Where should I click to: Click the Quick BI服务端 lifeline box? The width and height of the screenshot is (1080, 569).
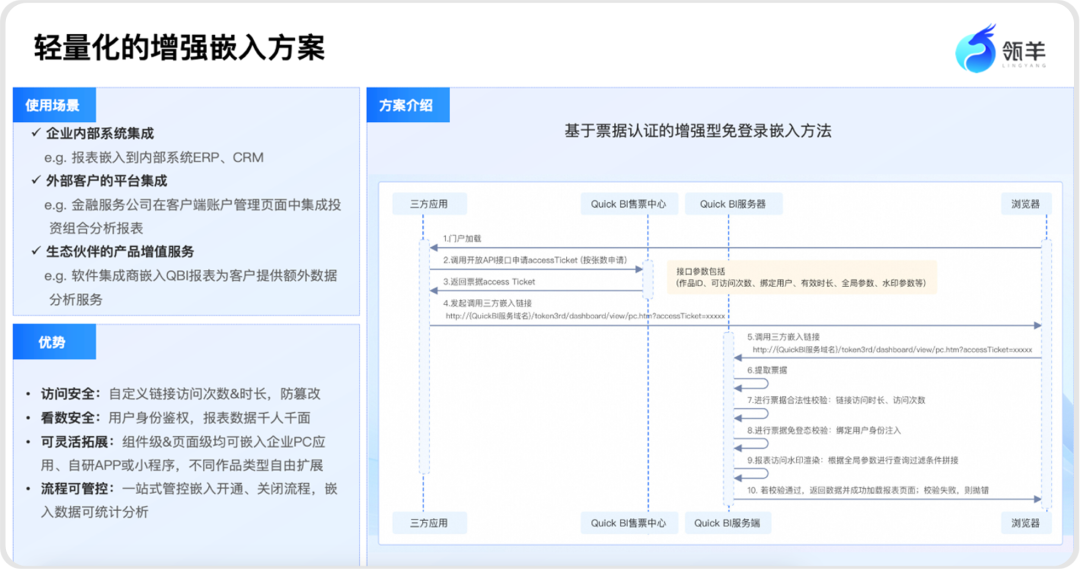(727, 523)
